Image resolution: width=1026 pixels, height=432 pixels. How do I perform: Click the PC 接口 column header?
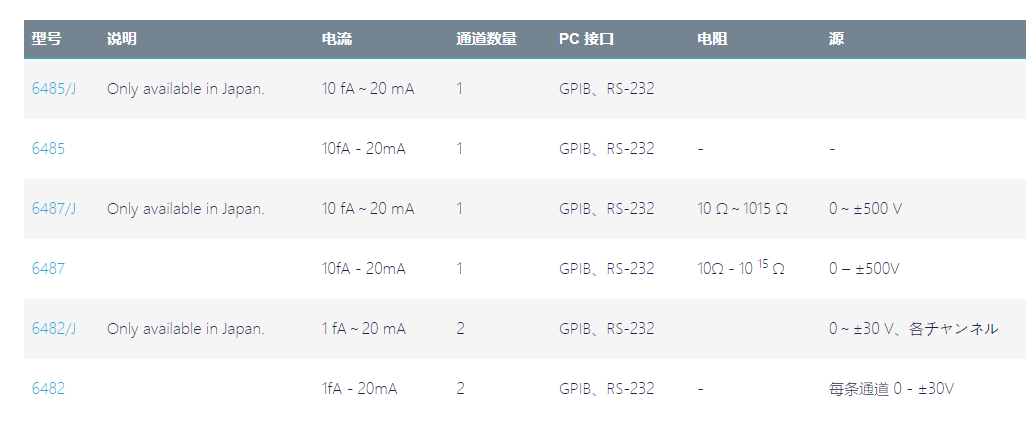click(x=586, y=39)
